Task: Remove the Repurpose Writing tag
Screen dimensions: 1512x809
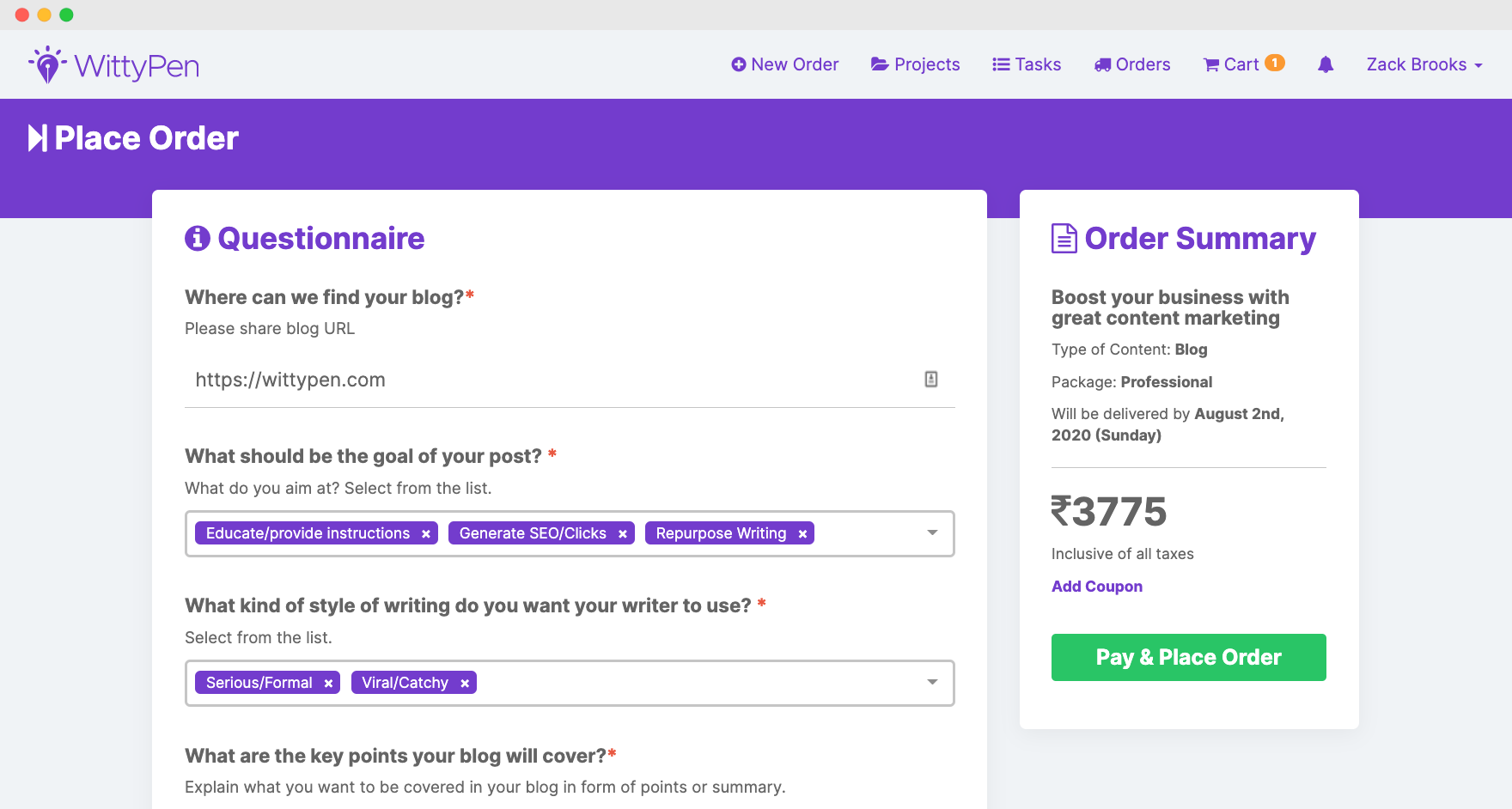Action: pyautogui.click(x=802, y=534)
